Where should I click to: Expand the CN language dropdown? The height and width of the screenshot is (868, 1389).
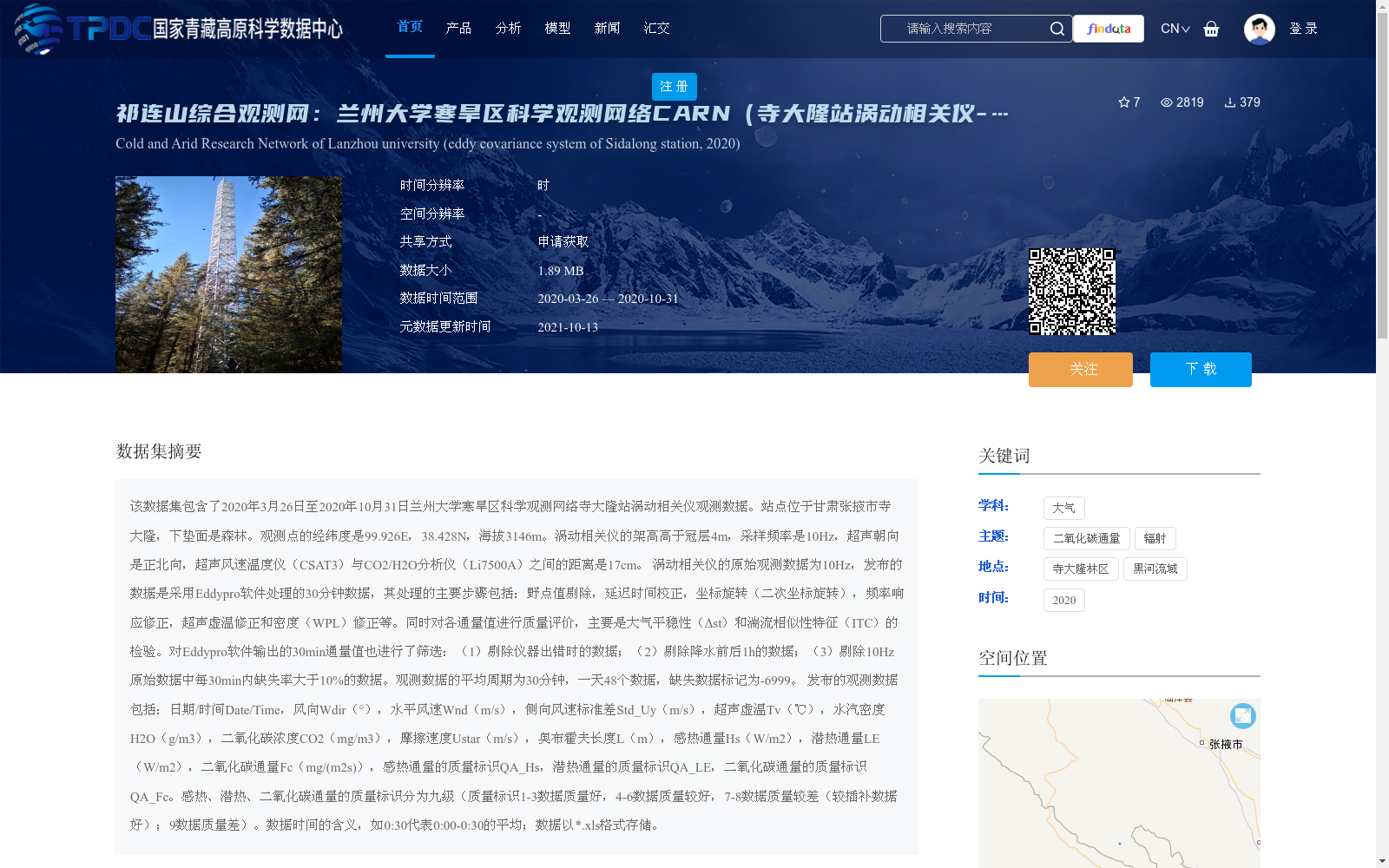point(1175,29)
